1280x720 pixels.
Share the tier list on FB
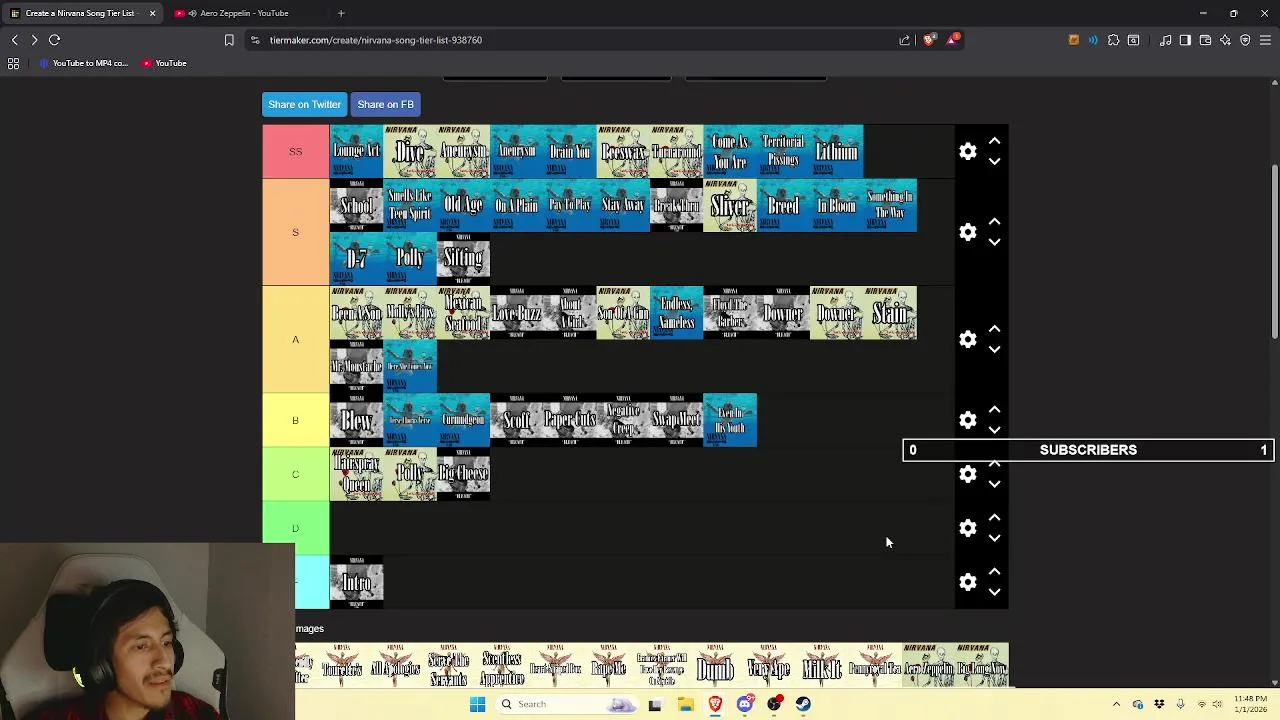[385, 104]
